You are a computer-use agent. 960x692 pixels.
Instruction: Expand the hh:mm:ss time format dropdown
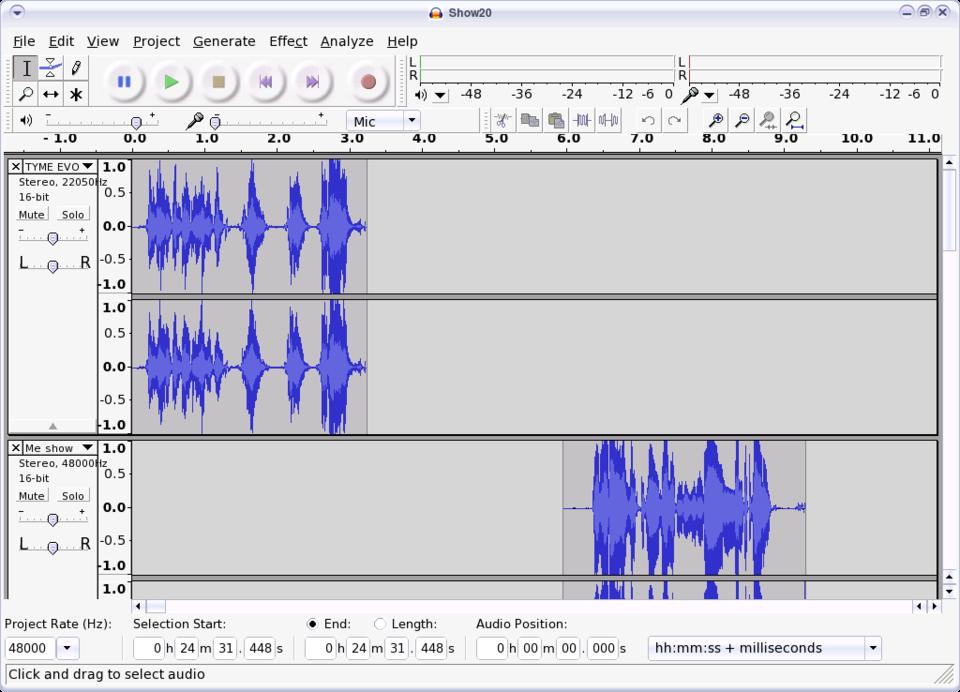[x=872, y=648]
